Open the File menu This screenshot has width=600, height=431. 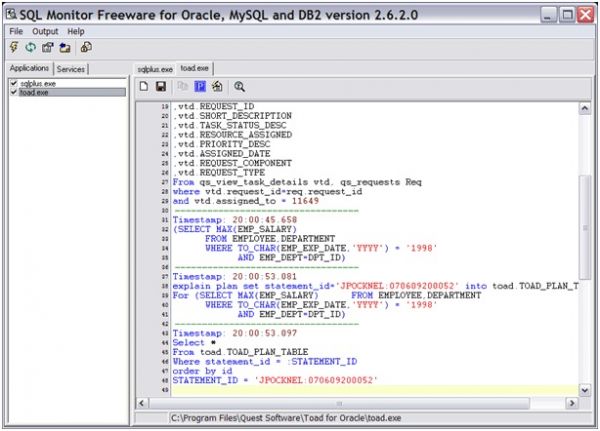16,31
